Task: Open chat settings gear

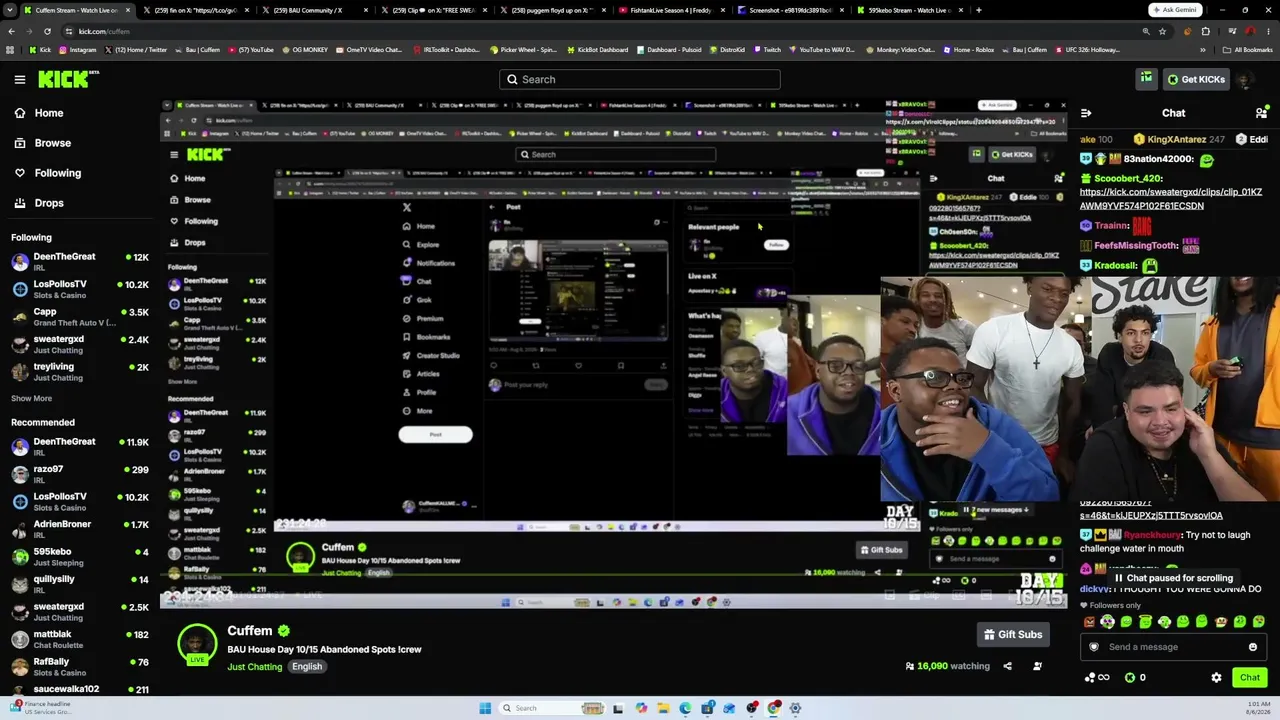Action: click(1216, 678)
